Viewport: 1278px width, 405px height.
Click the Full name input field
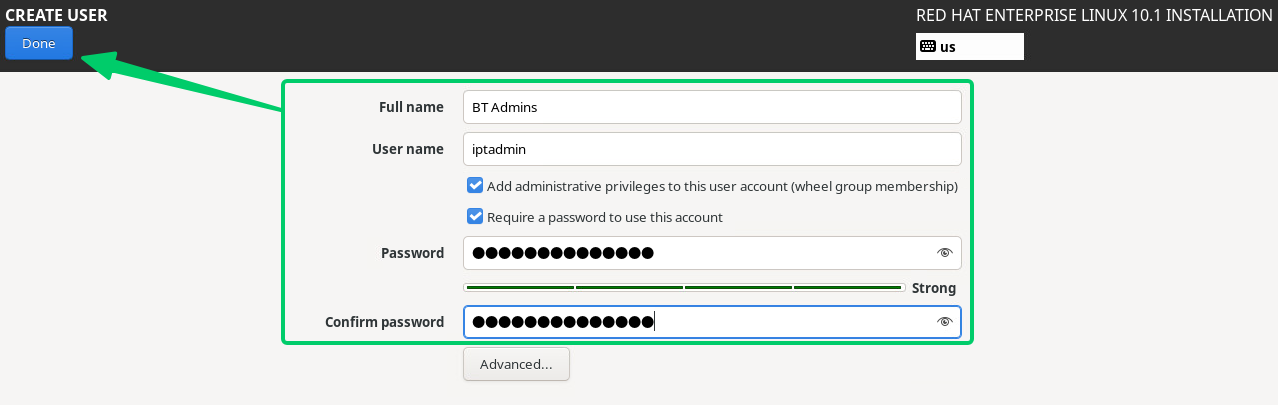(712, 107)
